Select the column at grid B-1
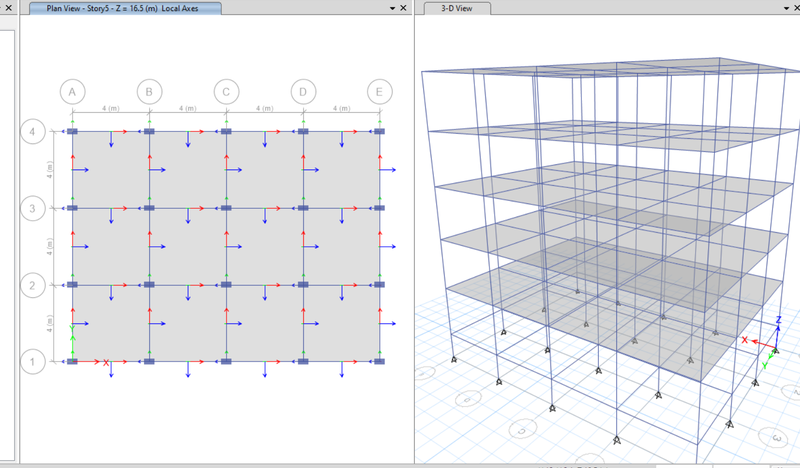Viewport: 800px width, 468px height. coord(149,361)
